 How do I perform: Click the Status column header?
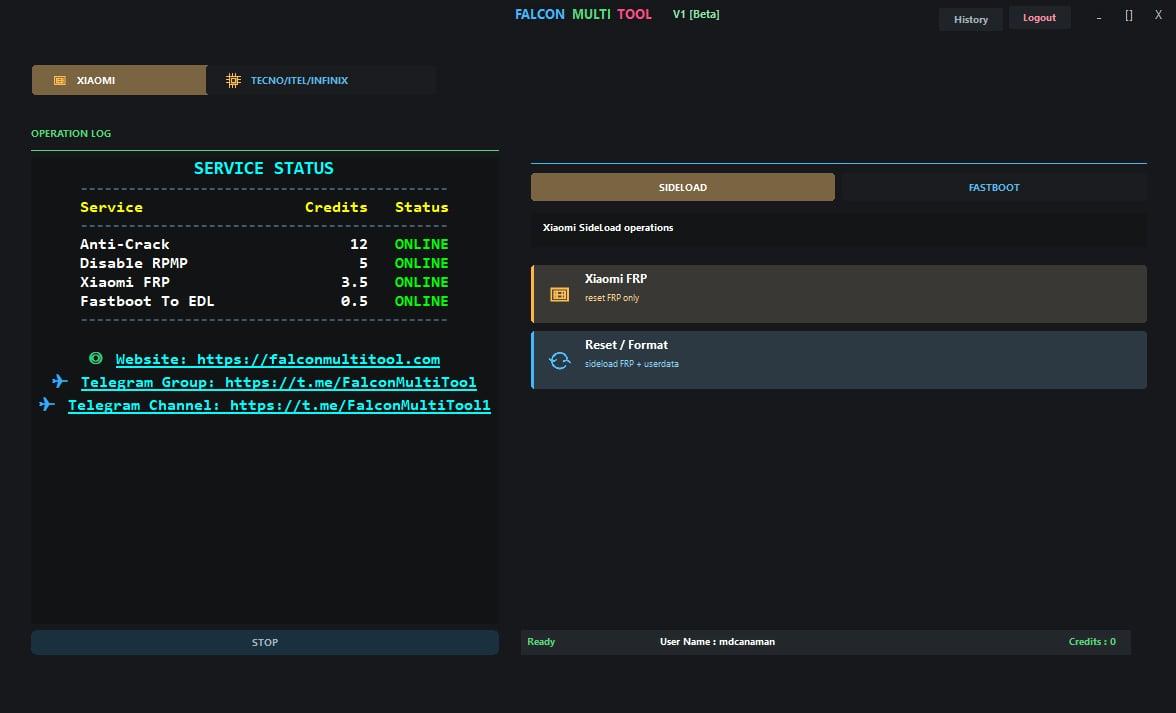pyautogui.click(x=422, y=207)
